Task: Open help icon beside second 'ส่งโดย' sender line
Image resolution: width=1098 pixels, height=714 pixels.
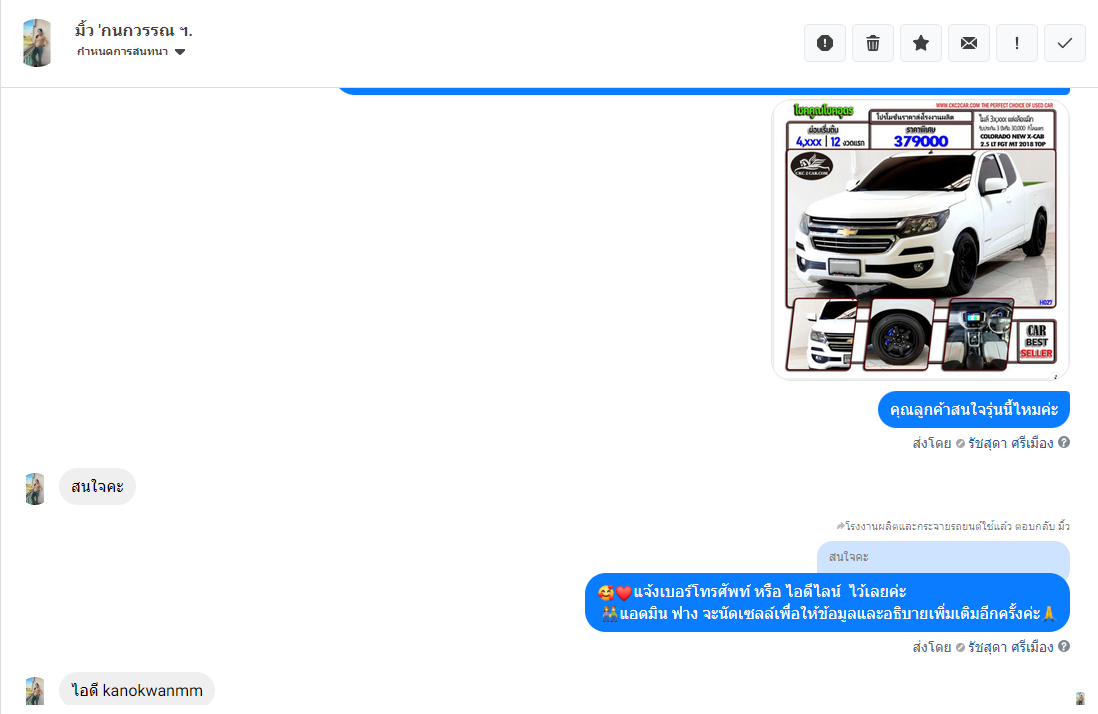Action: pyautogui.click(x=1064, y=647)
